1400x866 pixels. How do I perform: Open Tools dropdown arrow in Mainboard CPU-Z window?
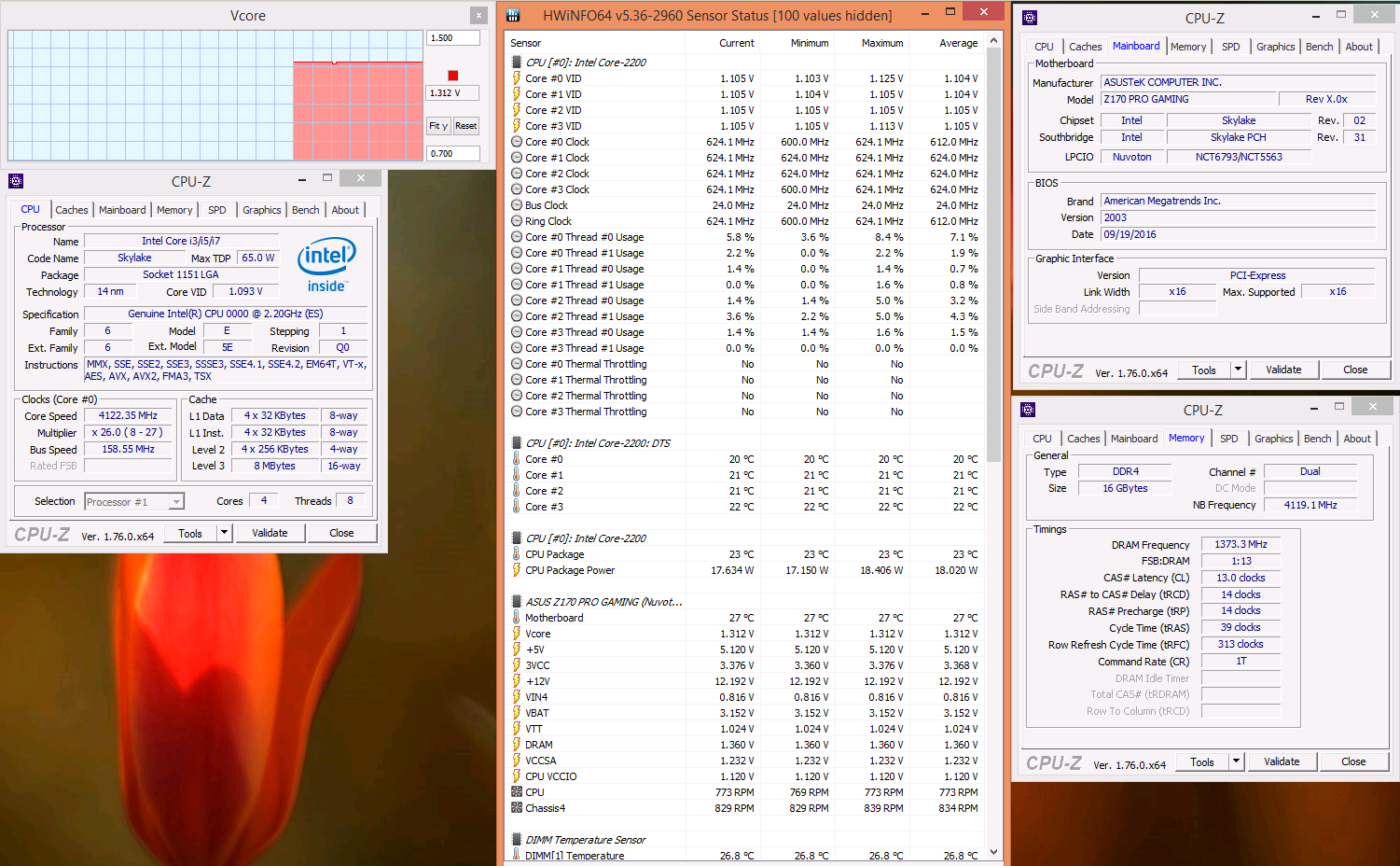point(1238,370)
